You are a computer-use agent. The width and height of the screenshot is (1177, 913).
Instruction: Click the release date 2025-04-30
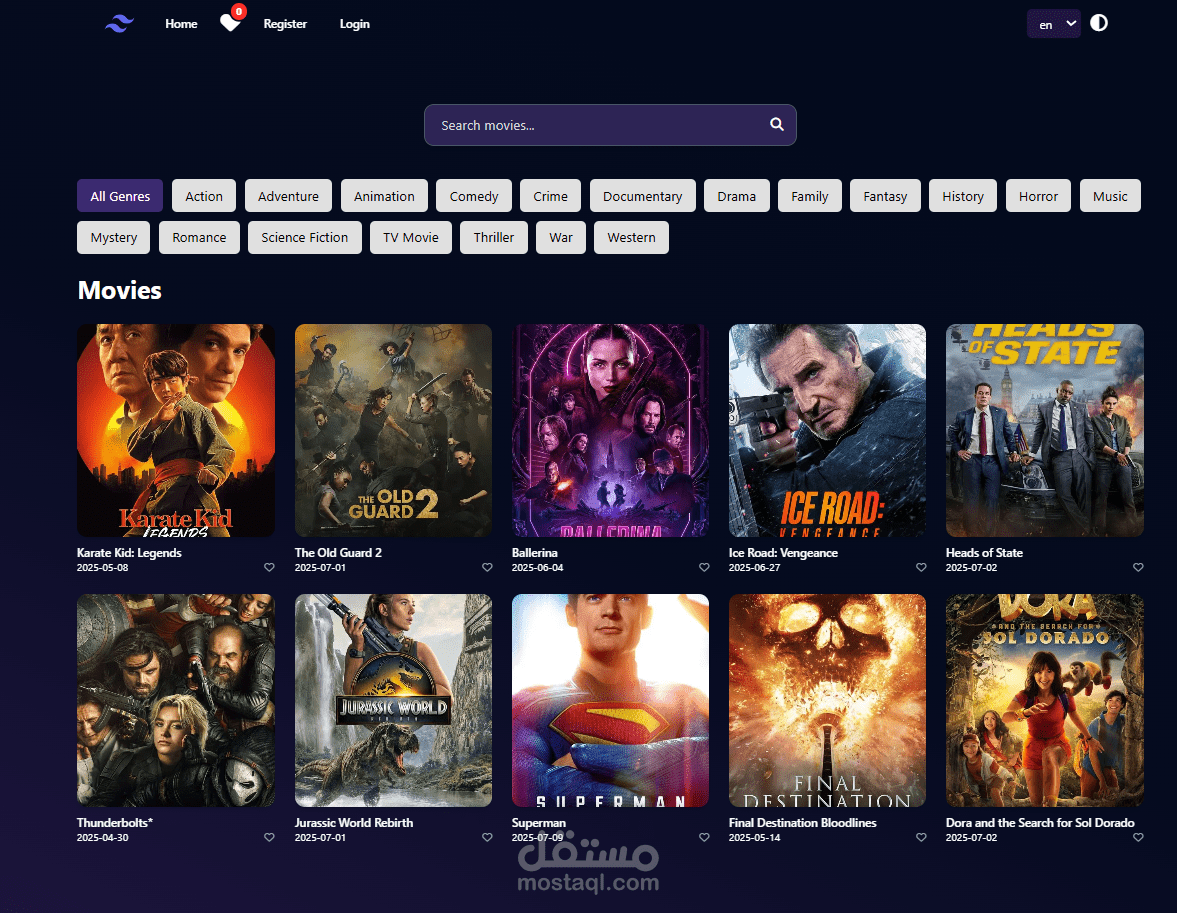tap(102, 837)
